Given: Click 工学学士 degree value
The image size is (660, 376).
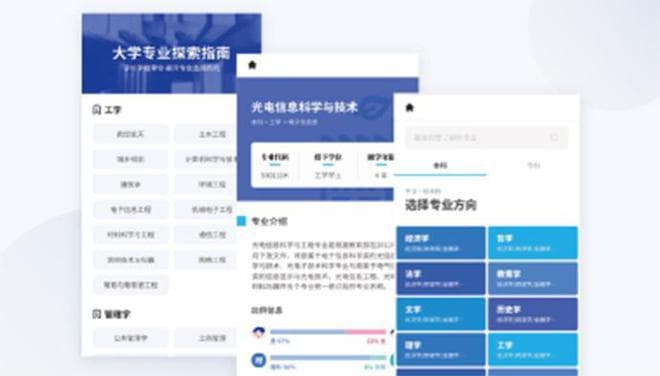Looking at the screenshot, I should point(328,176).
